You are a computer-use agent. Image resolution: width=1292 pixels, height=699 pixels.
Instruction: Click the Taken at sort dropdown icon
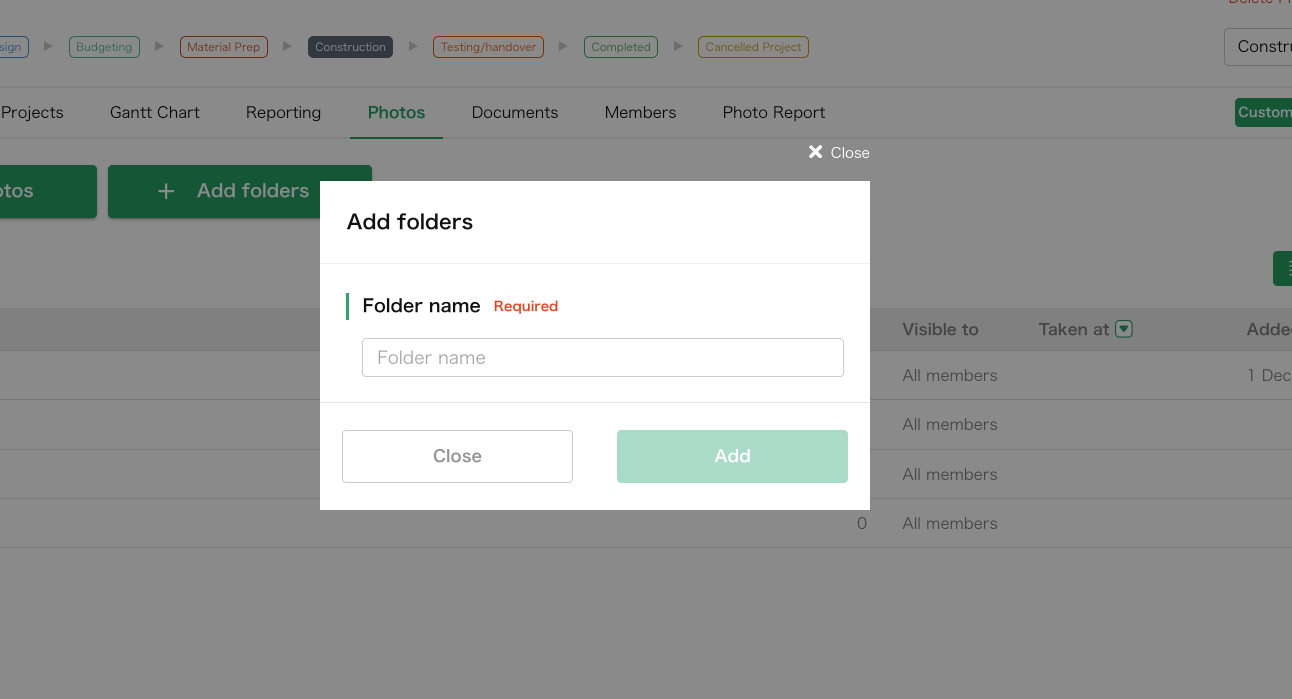[1124, 329]
